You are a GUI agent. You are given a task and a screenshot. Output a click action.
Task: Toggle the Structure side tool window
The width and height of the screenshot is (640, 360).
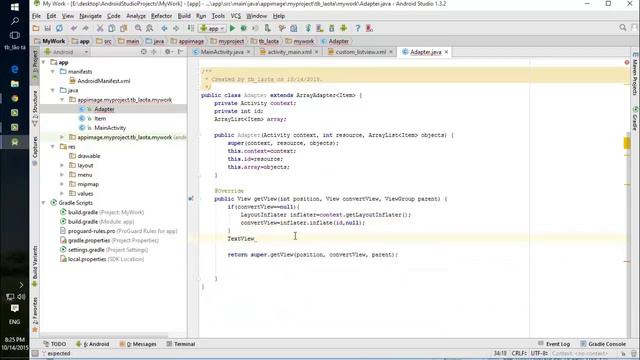pos(35,108)
